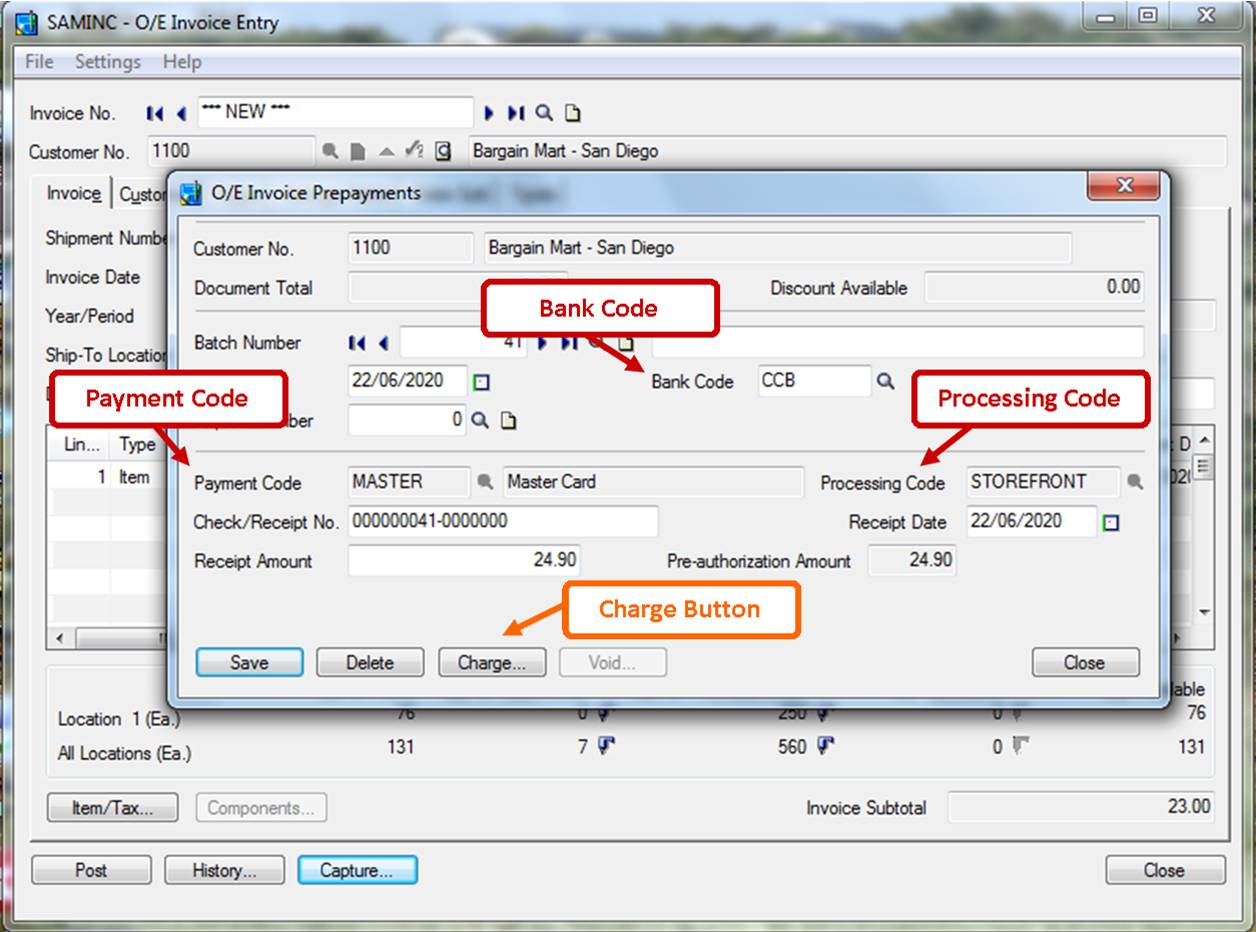Click the Invoice No. finder magnifier icon
1256x932 pixels.
click(545, 113)
